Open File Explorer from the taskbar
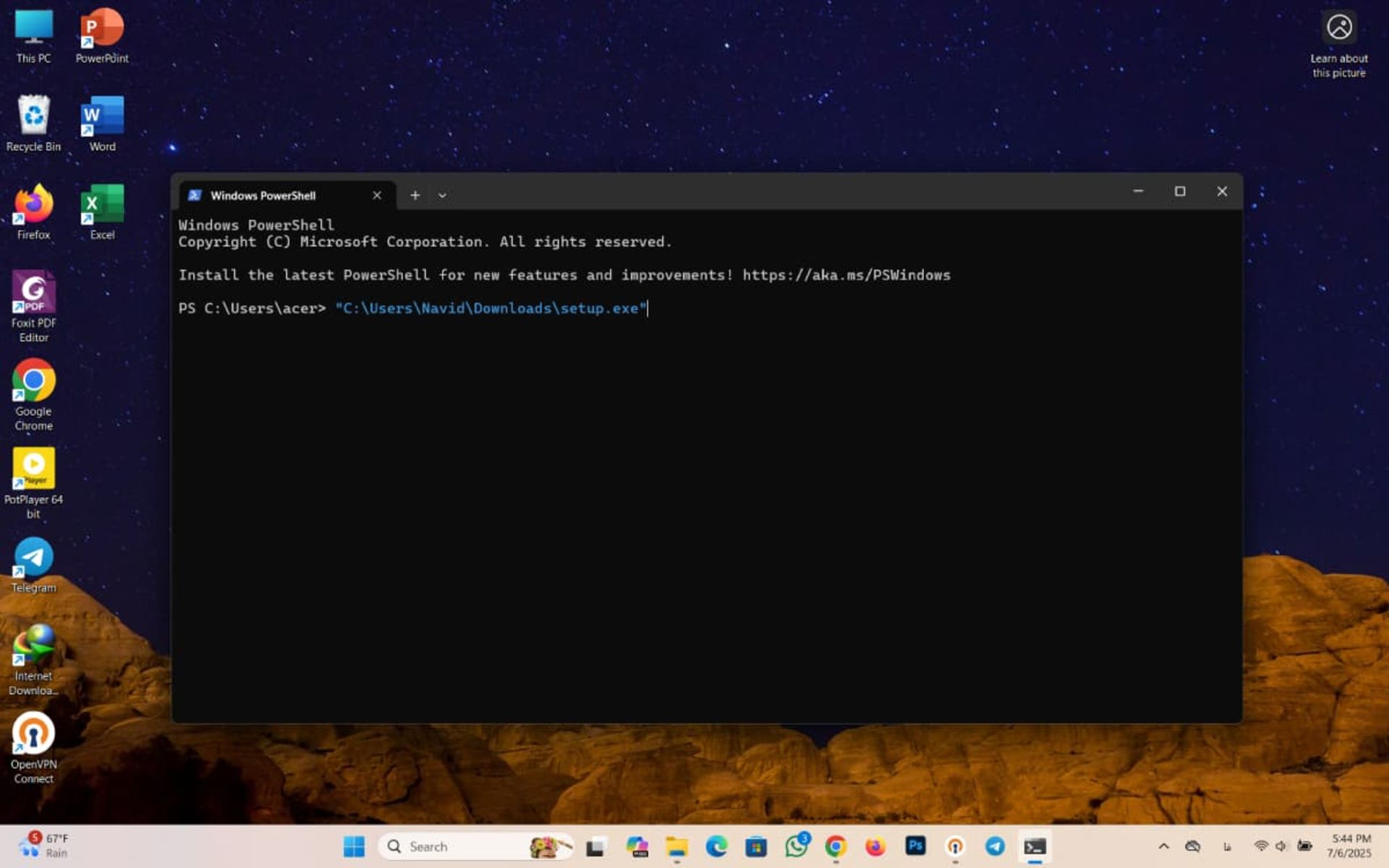 tap(676, 846)
